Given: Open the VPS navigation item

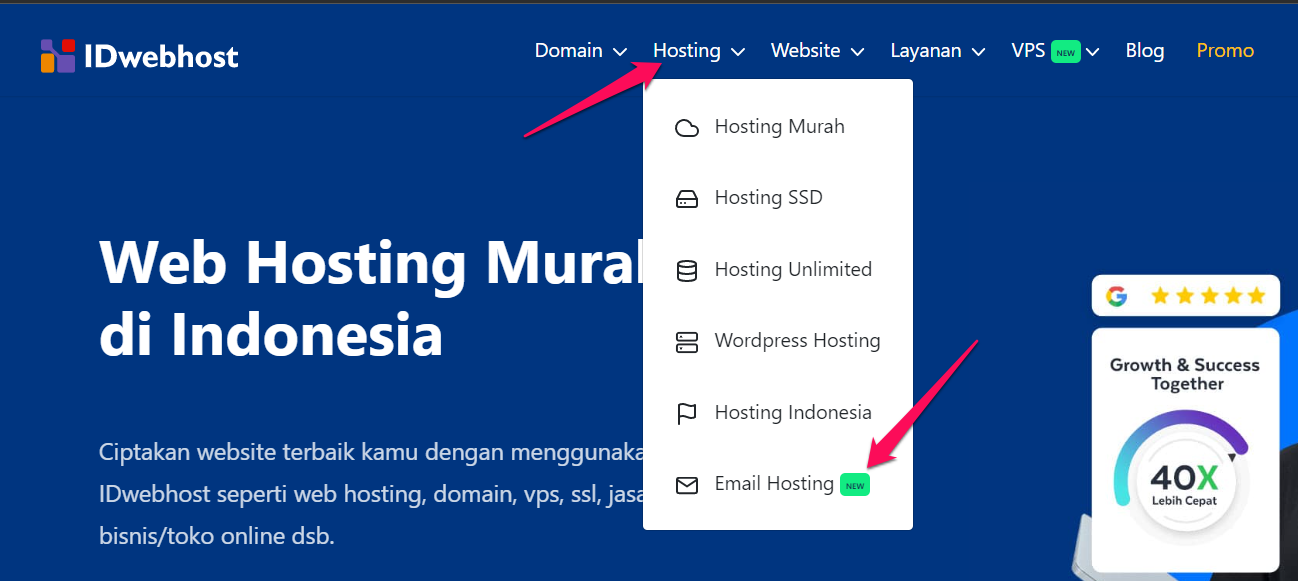Looking at the screenshot, I should click(x=1028, y=51).
